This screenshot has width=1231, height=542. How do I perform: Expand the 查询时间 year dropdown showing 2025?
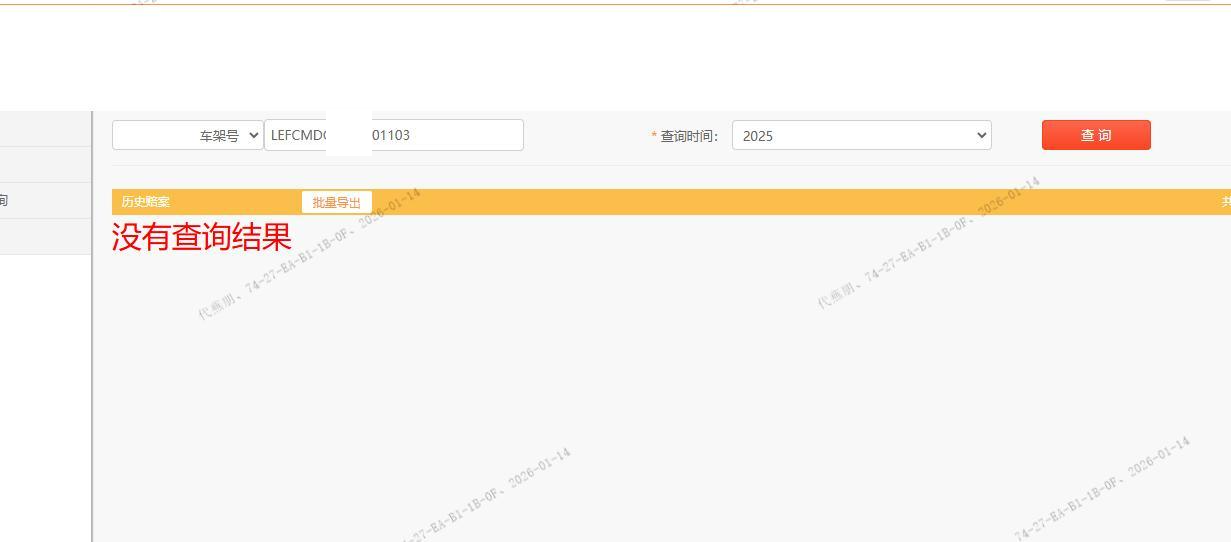(x=860, y=136)
